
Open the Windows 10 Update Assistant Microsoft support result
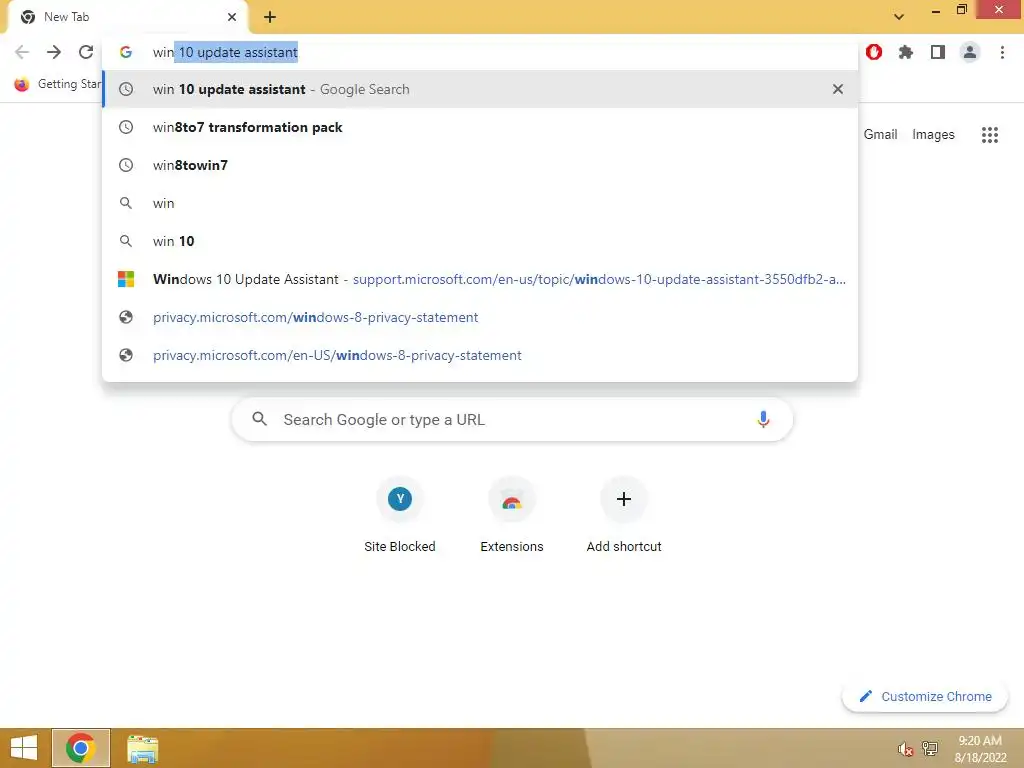click(480, 279)
